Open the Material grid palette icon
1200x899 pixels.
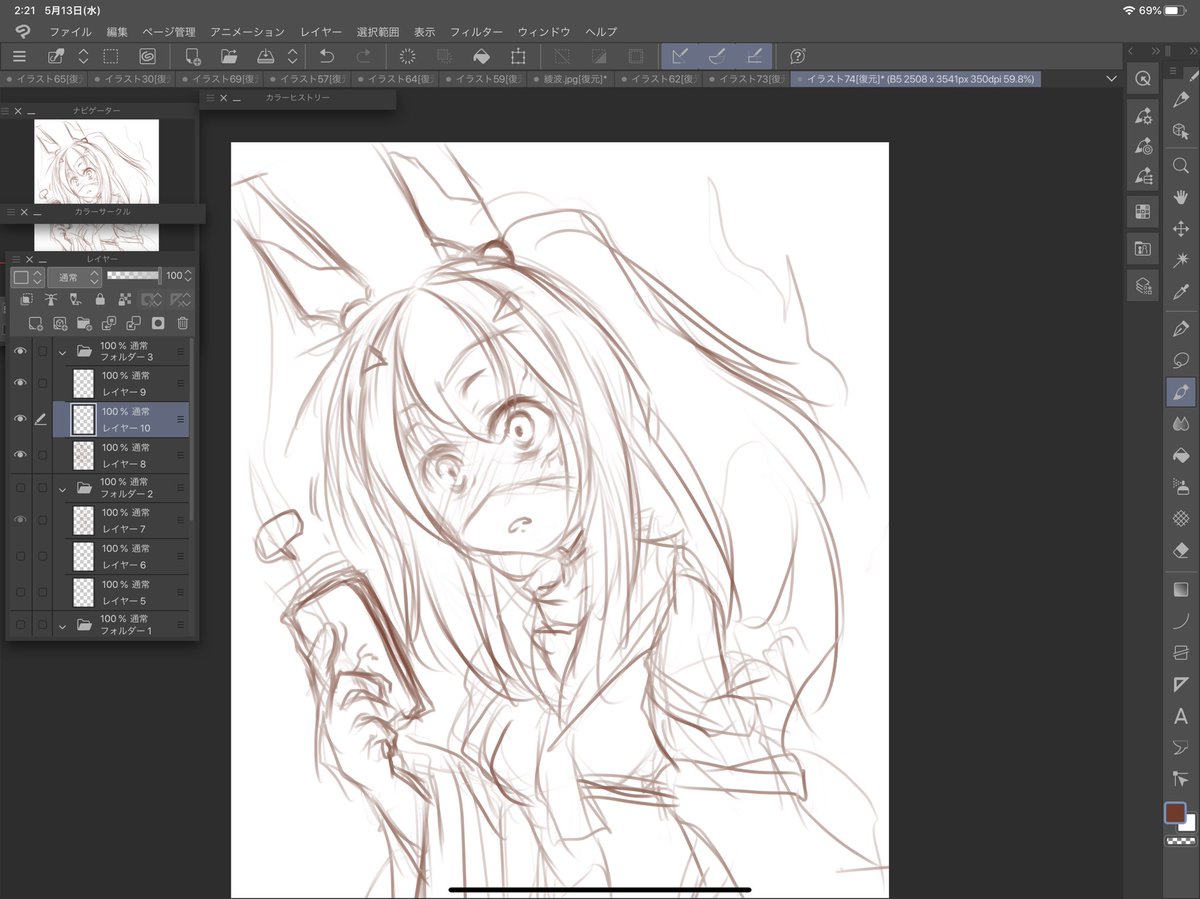(x=1143, y=211)
